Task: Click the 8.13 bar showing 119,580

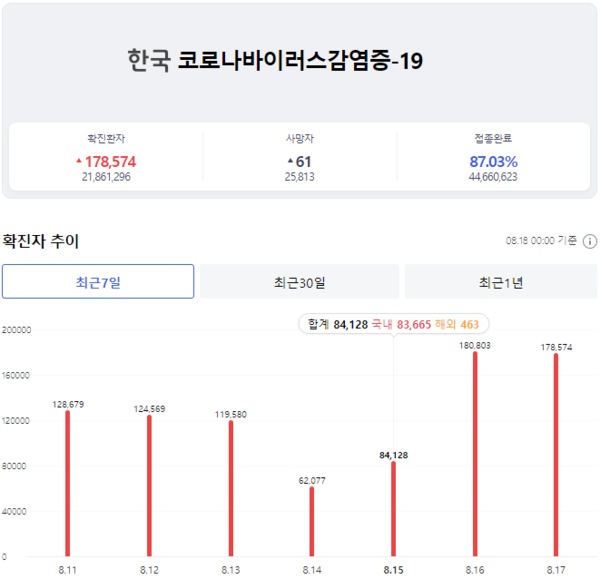Action: coord(231,488)
